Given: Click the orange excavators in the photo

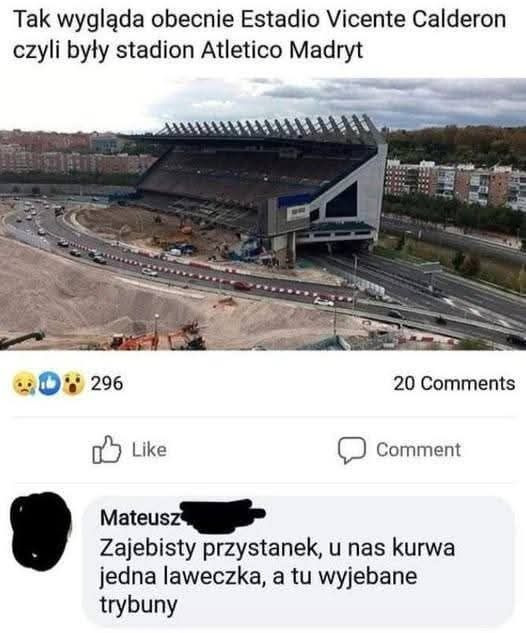Looking at the screenshot, I should [157, 337].
